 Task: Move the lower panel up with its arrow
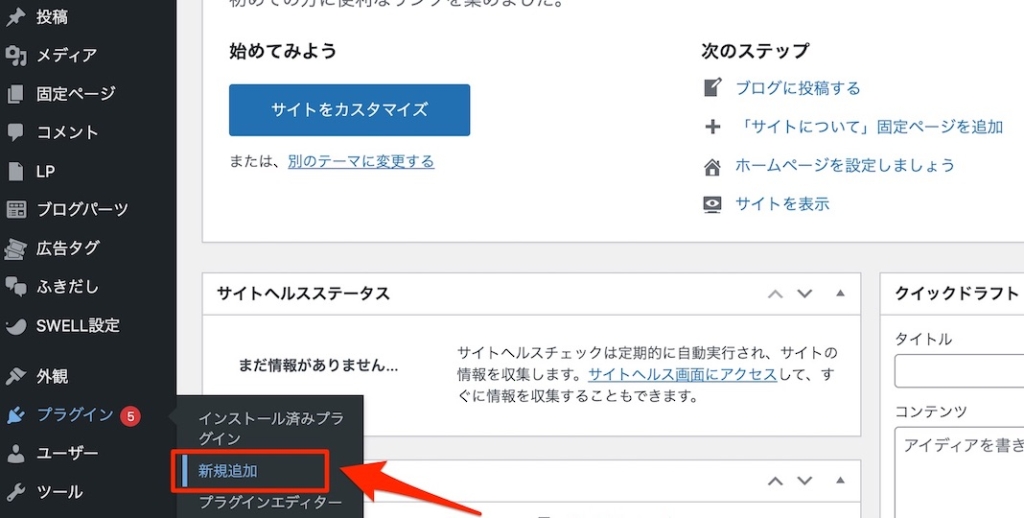[x=775, y=481]
